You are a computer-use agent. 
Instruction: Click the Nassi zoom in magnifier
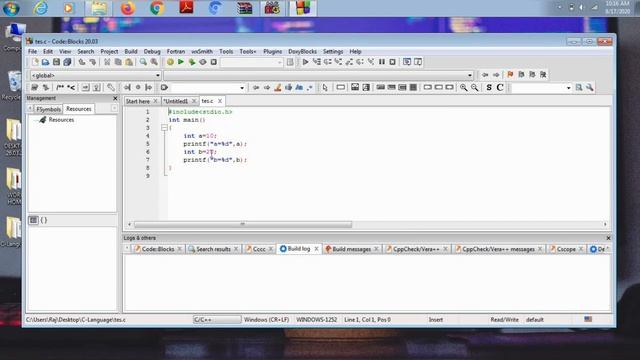[x=464, y=87]
